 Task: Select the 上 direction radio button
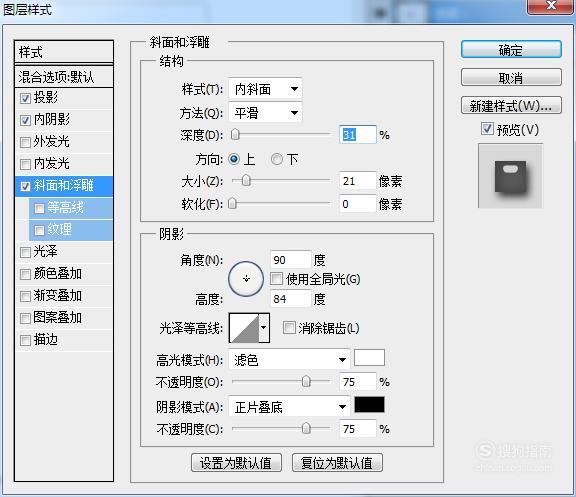[234, 159]
